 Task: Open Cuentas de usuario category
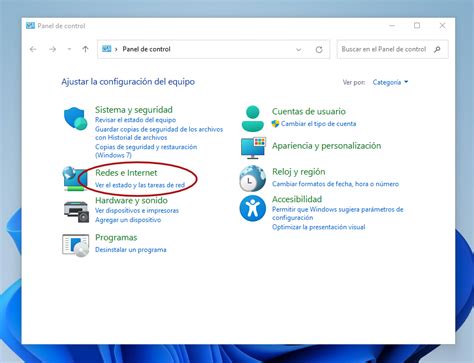(x=309, y=111)
